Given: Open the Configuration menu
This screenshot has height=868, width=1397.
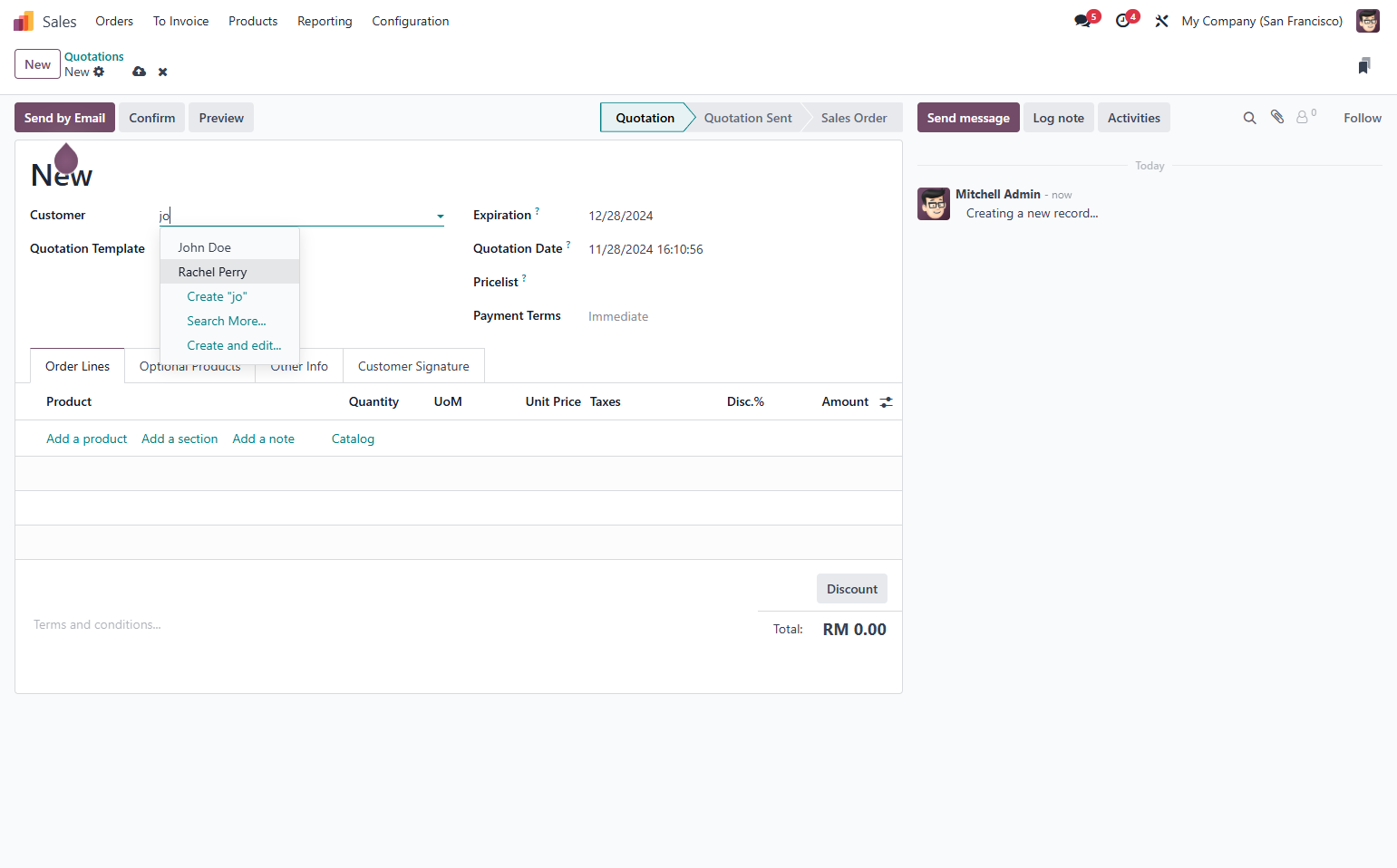Looking at the screenshot, I should point(411,21).
